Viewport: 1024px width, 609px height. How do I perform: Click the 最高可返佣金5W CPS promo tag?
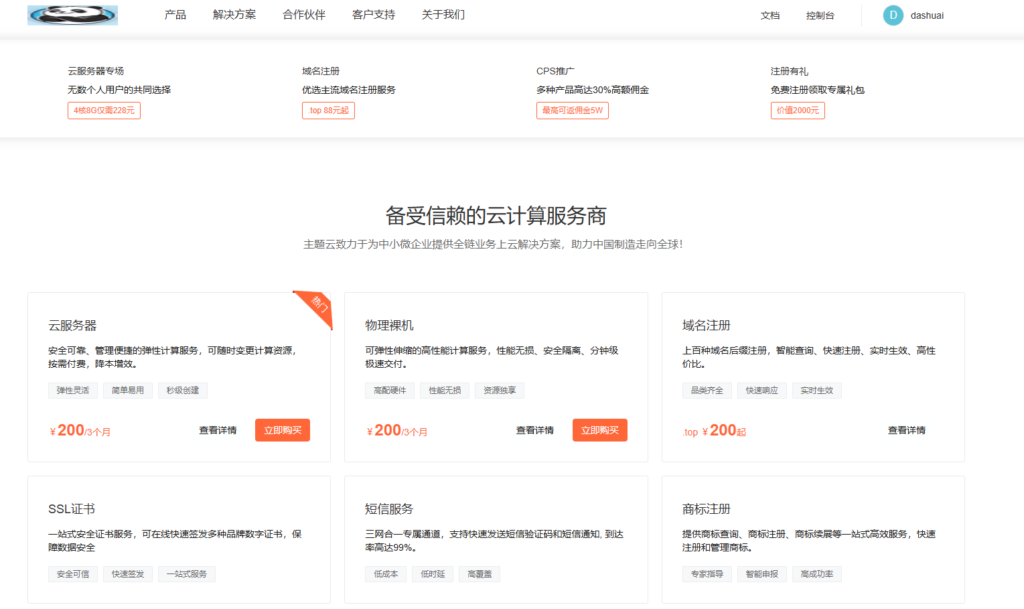coord(569,110)
